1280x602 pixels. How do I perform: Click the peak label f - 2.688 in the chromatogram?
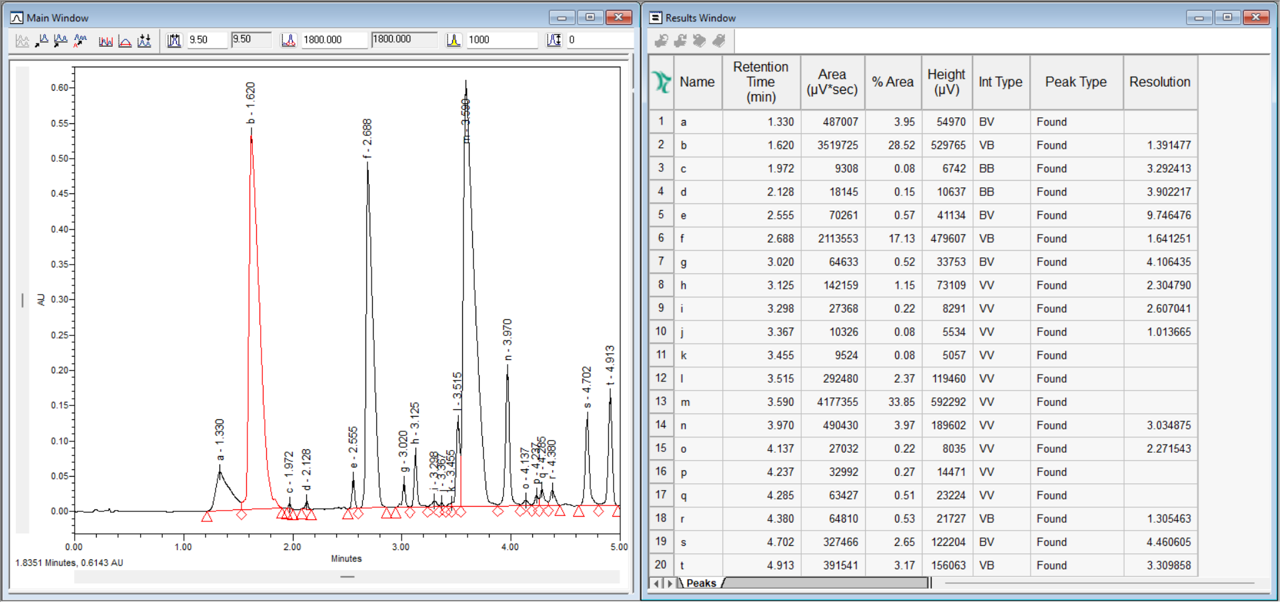[367, 139]
